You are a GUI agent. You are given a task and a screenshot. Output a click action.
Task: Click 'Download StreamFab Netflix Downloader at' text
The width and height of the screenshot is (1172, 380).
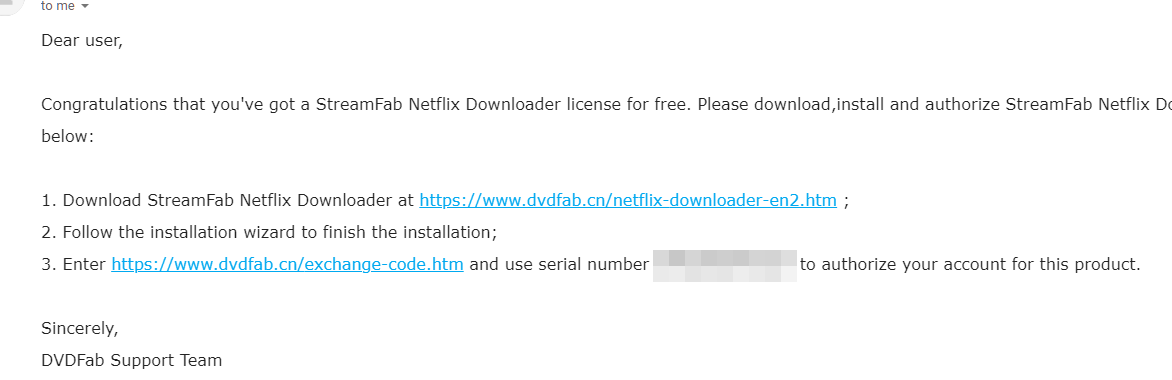coord(238,200)
